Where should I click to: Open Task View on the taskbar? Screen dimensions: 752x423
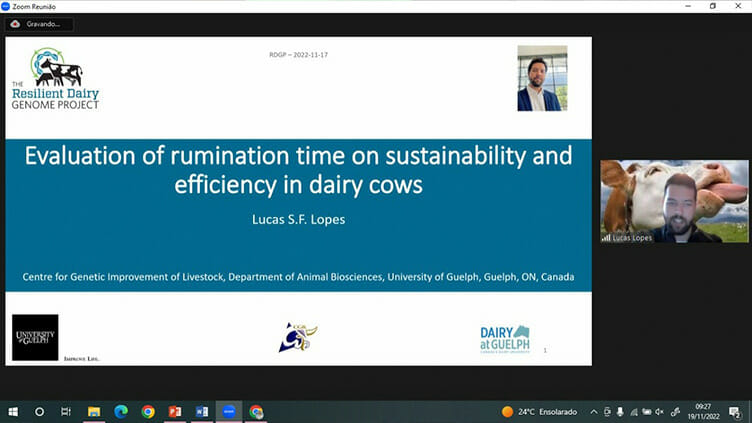click(x=66, y=411)
